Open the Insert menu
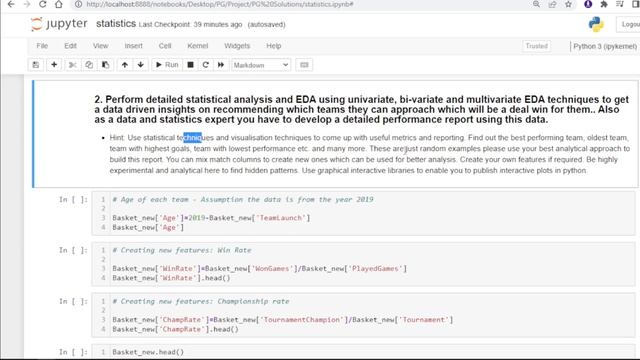 [x=133, y=46]
